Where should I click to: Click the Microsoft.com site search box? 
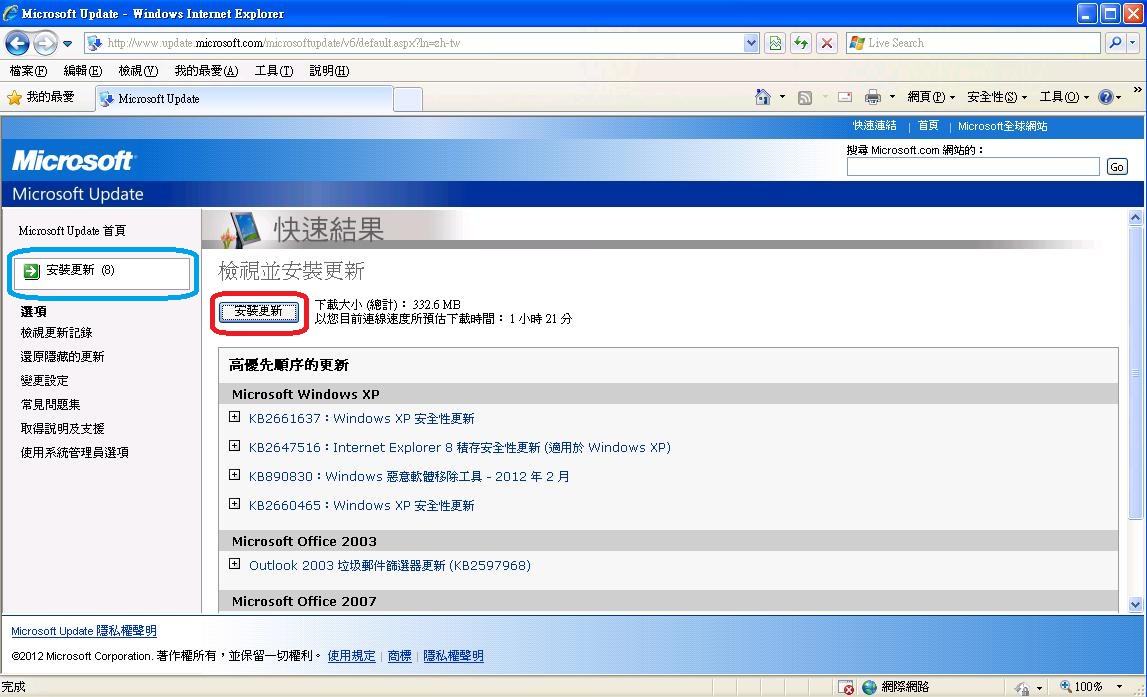(973, 167)
